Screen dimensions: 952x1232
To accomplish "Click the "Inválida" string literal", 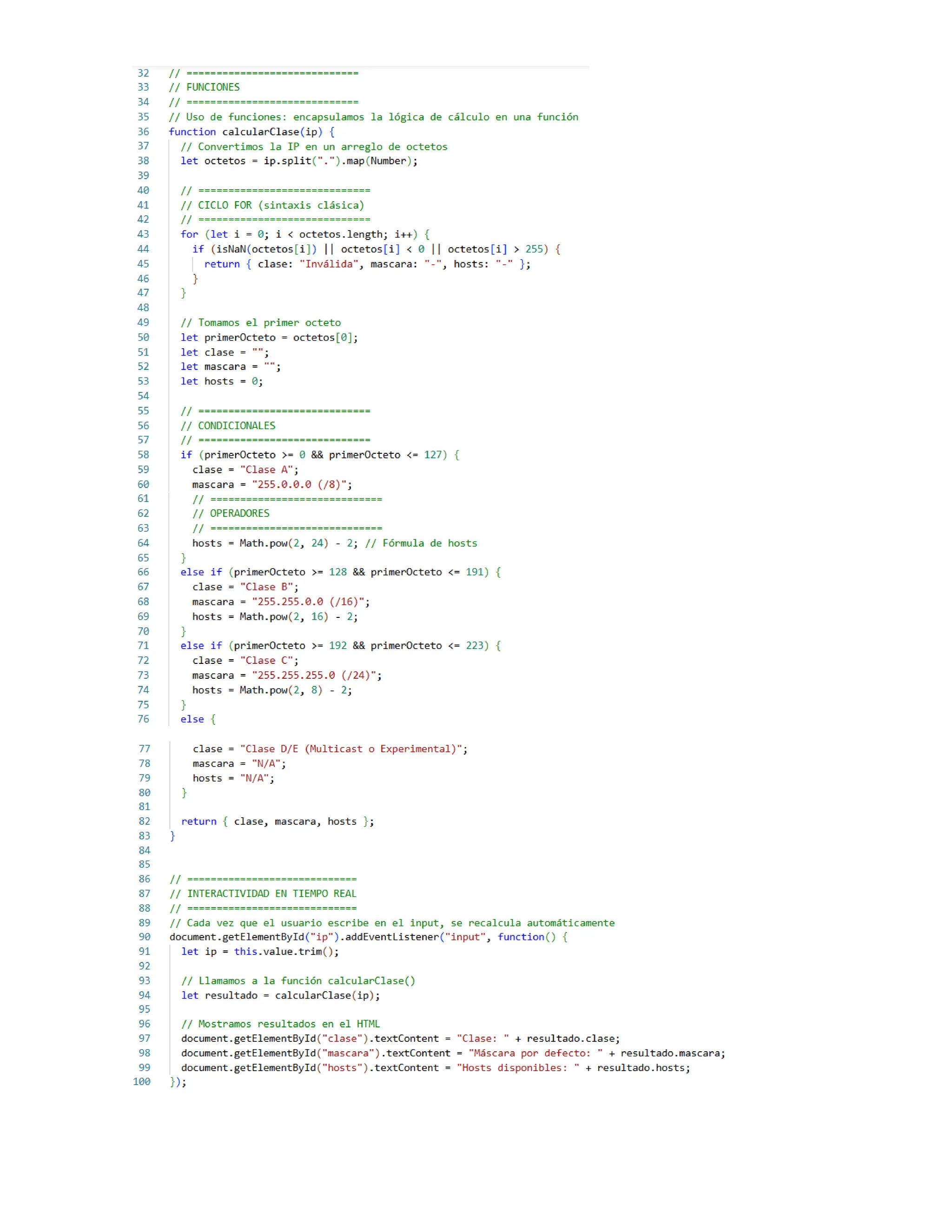I will click(x=329, y=264).
